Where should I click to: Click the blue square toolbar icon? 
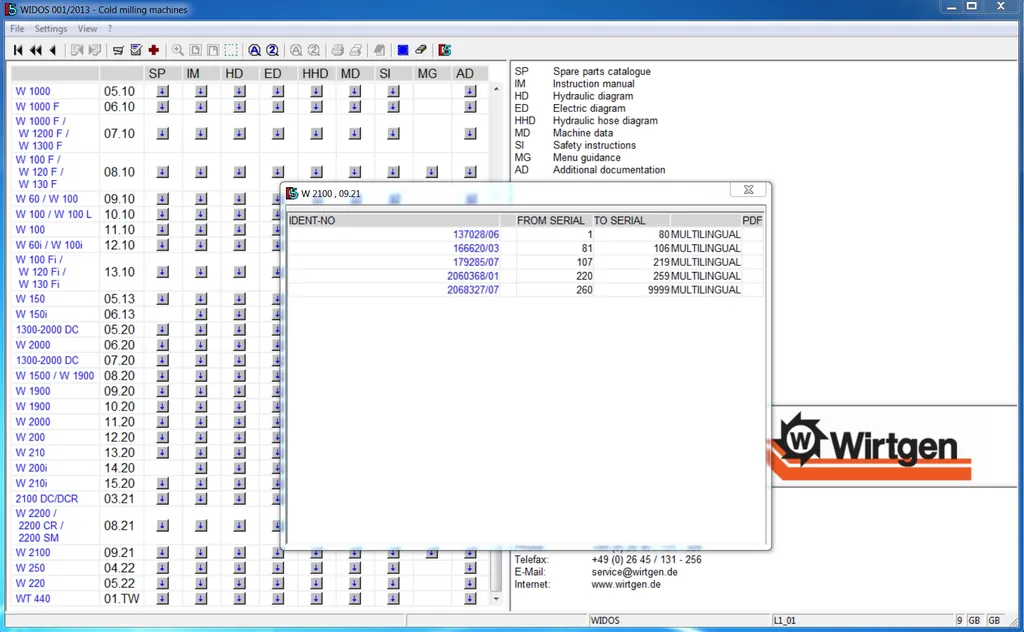(403, 50)
